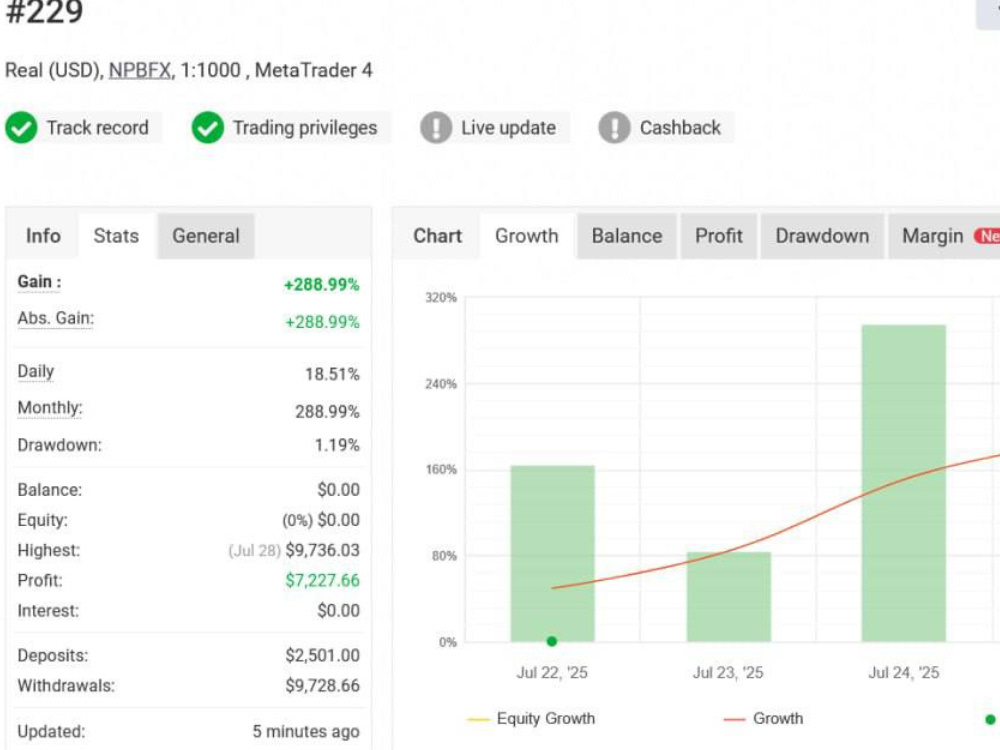Screen dimensions: 1000x750
Task: Click the Withdrawals $9,728.66 value
Action: [x=322, y=686]
